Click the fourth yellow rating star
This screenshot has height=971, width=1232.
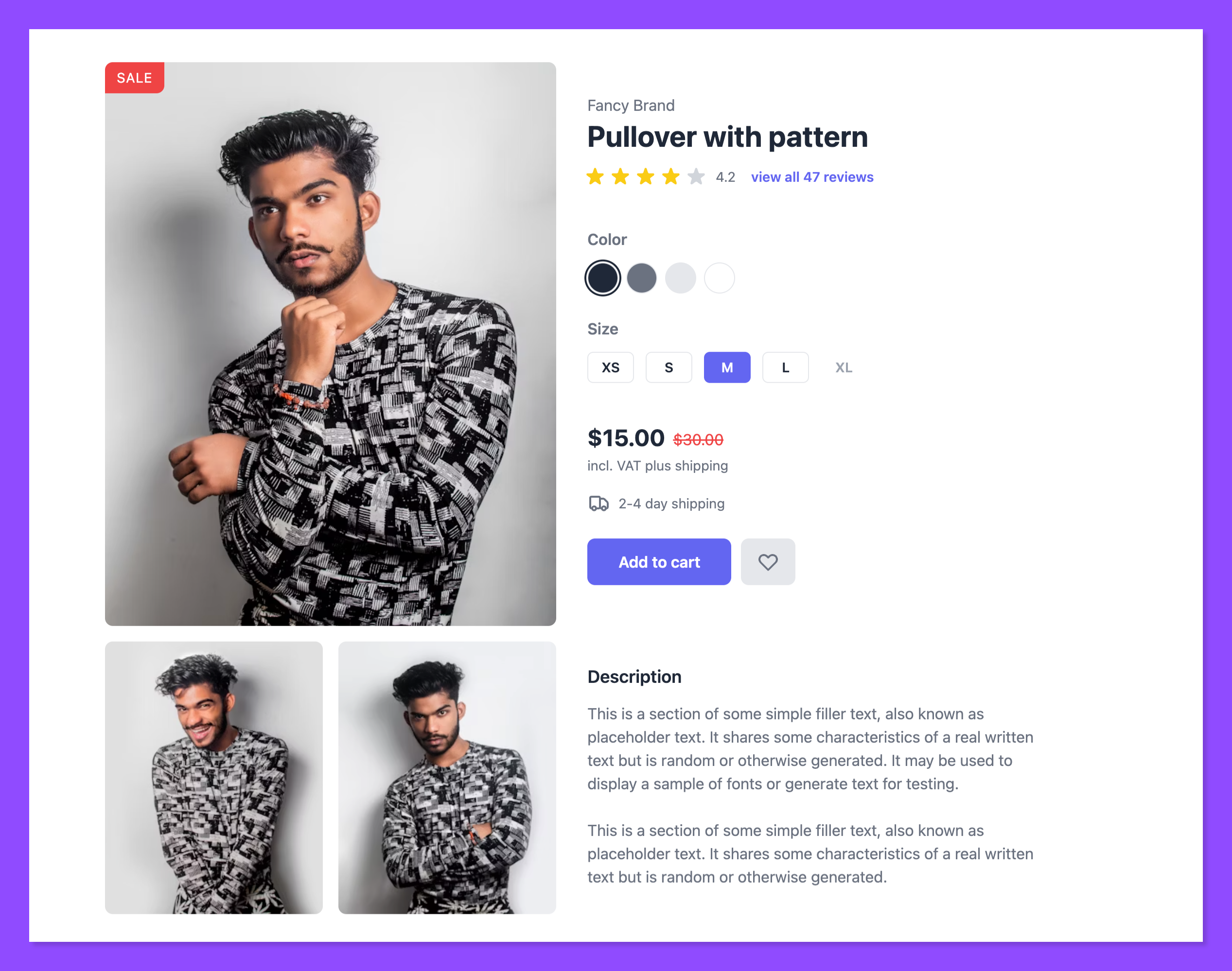point(671,177)
